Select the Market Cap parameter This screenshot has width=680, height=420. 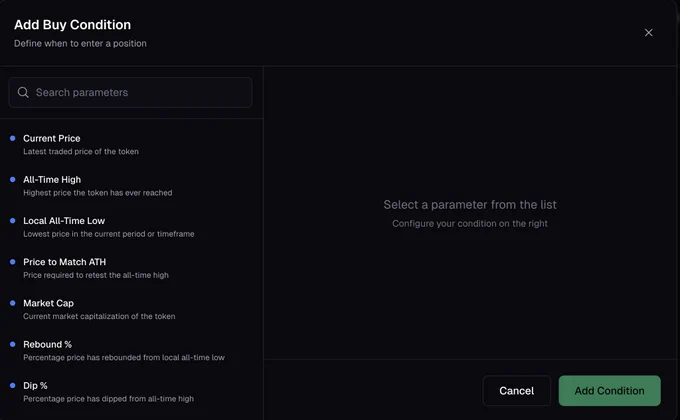point(130,309)
